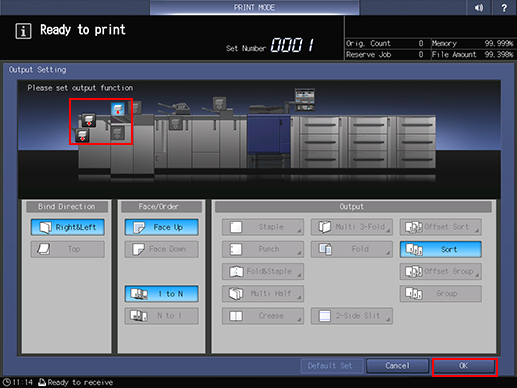Viewport: 517px width, 388px height.
Task: Open the Multi 3-Fold settings
Action: click(x=352, y=227)
